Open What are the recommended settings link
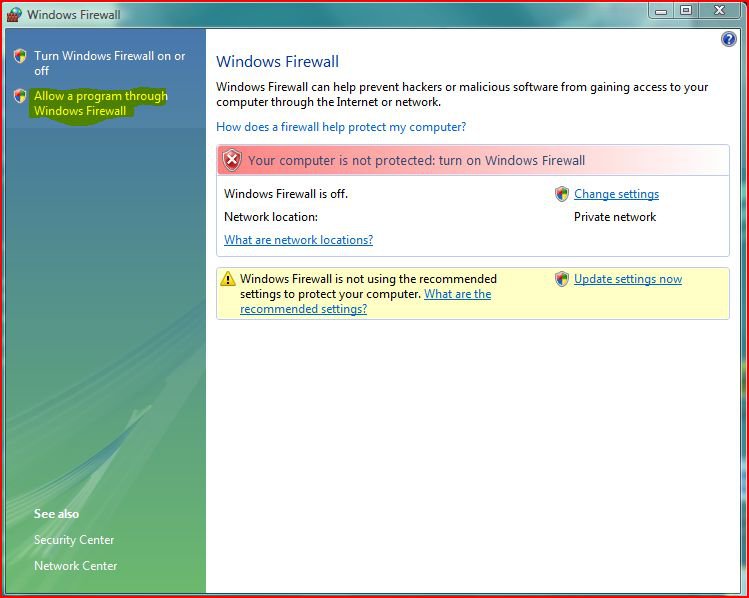The image size is (749, 598). click(x=365, y=301)
